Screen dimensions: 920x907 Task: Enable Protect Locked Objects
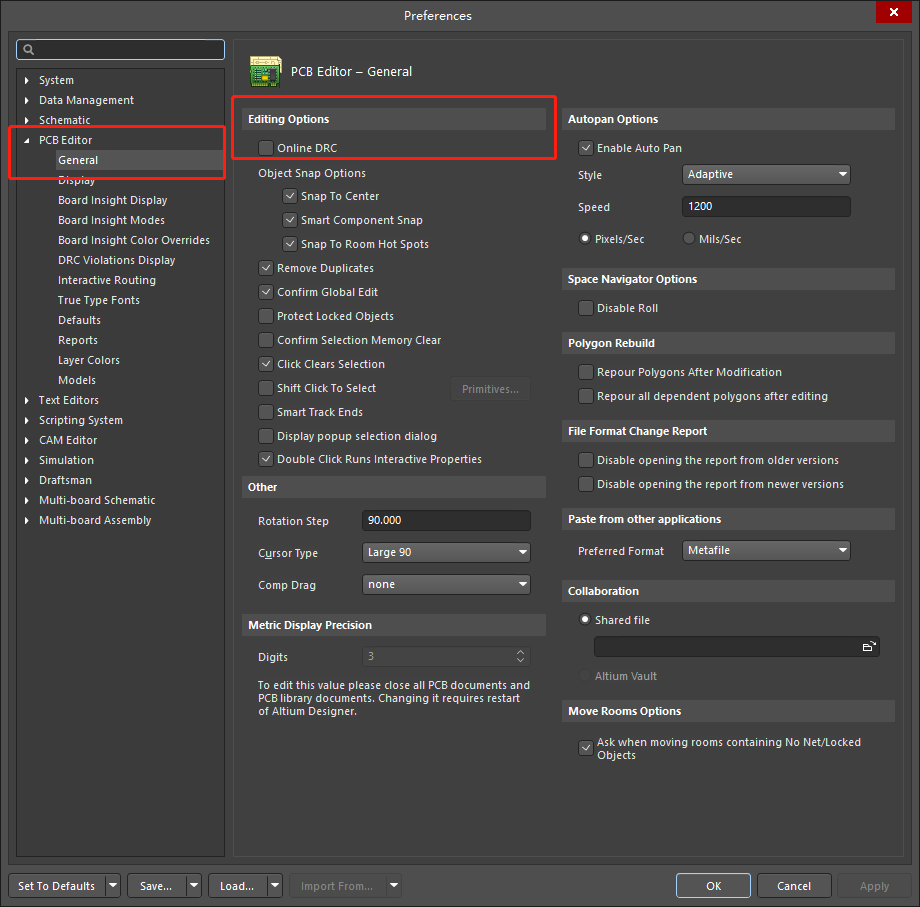(x=266, y=316)
